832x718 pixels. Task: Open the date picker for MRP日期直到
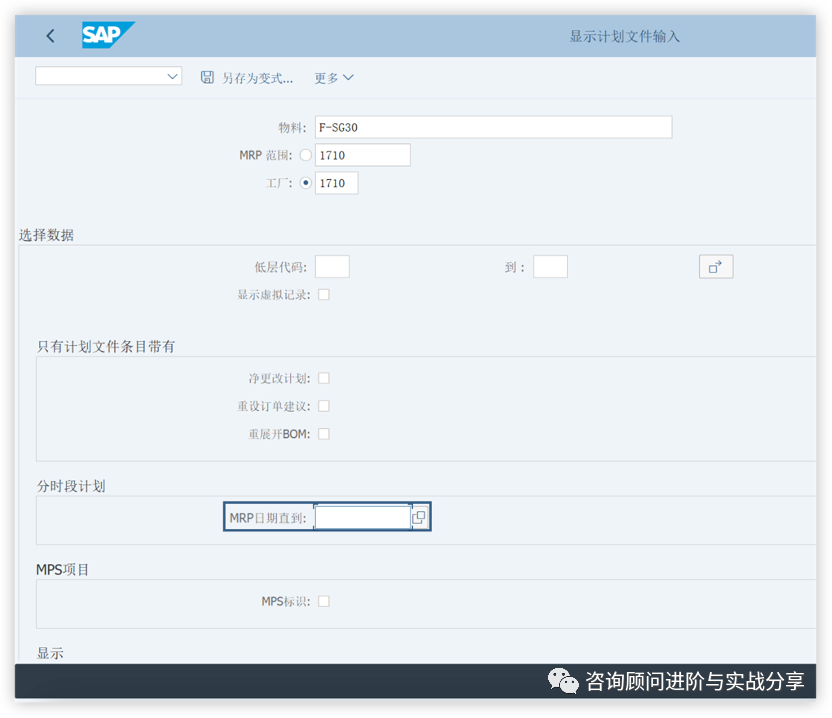(418, 517)
